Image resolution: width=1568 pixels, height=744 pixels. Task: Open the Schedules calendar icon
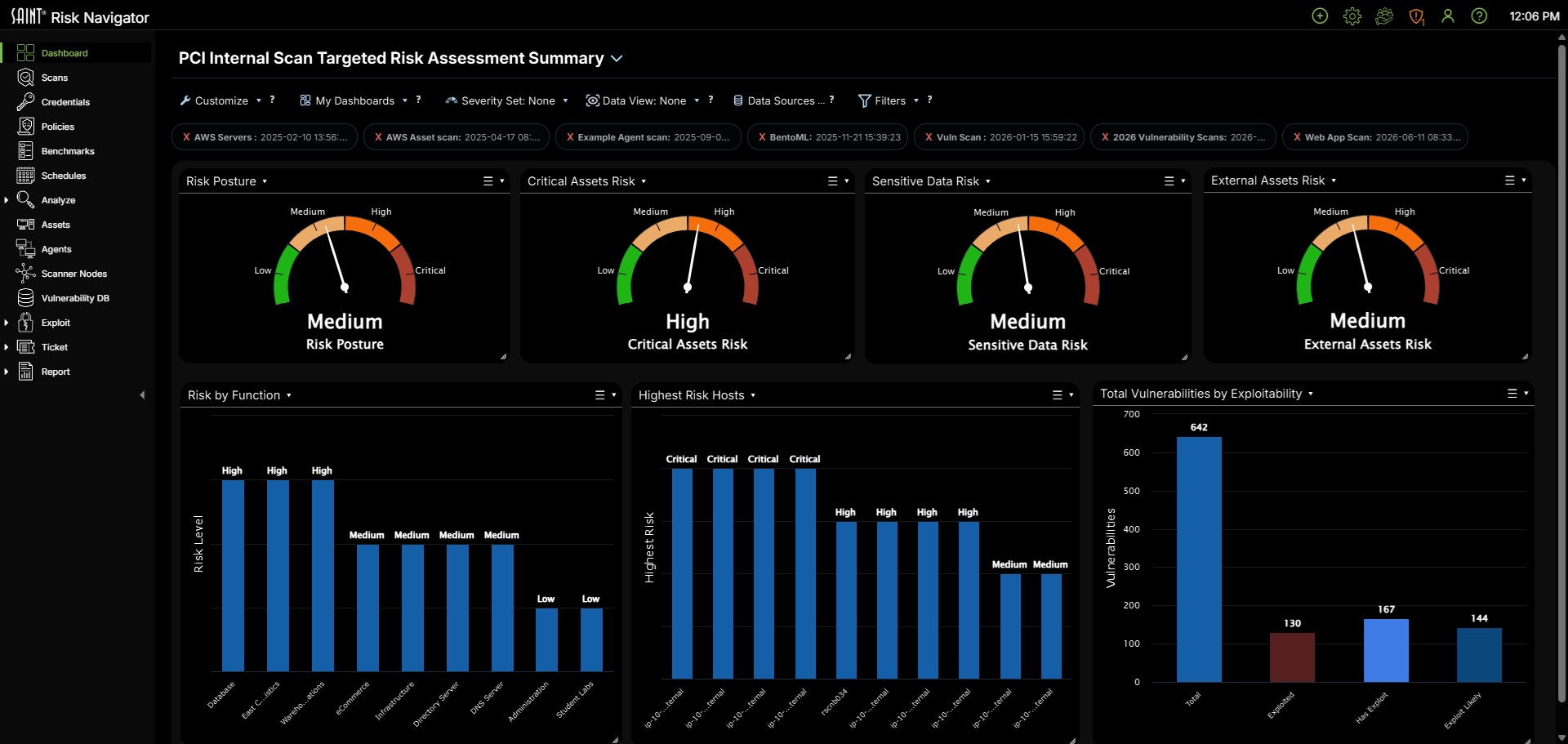[25, 176]
